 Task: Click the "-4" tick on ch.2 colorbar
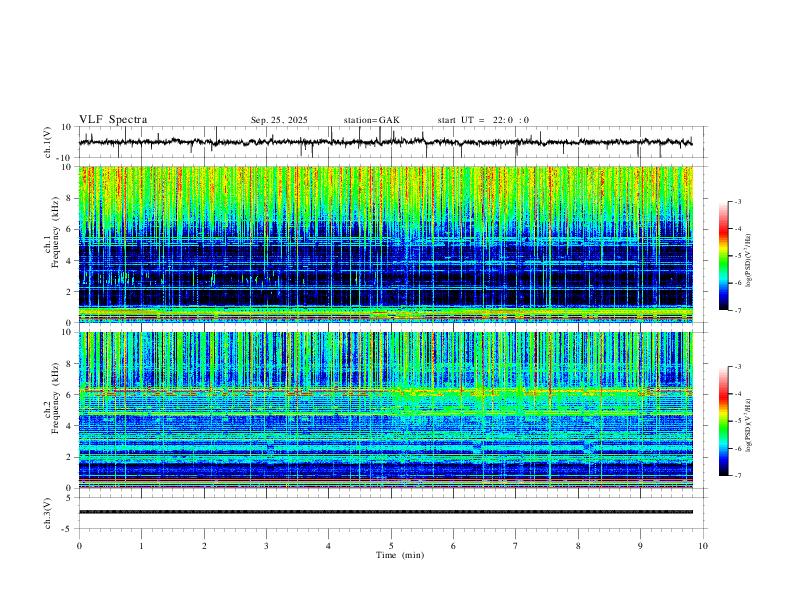click(738, 394)
